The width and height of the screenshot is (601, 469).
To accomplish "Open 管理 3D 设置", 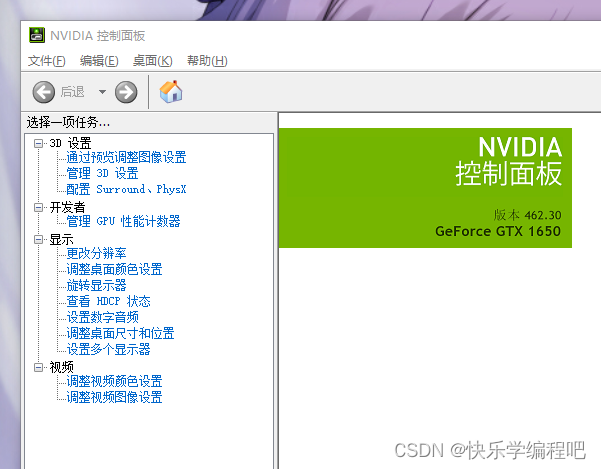I will coord(102,173).
